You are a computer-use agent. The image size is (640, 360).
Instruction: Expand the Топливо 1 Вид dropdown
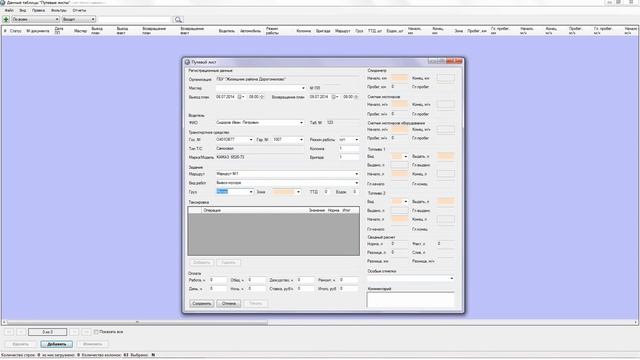[x=405, y=156]
